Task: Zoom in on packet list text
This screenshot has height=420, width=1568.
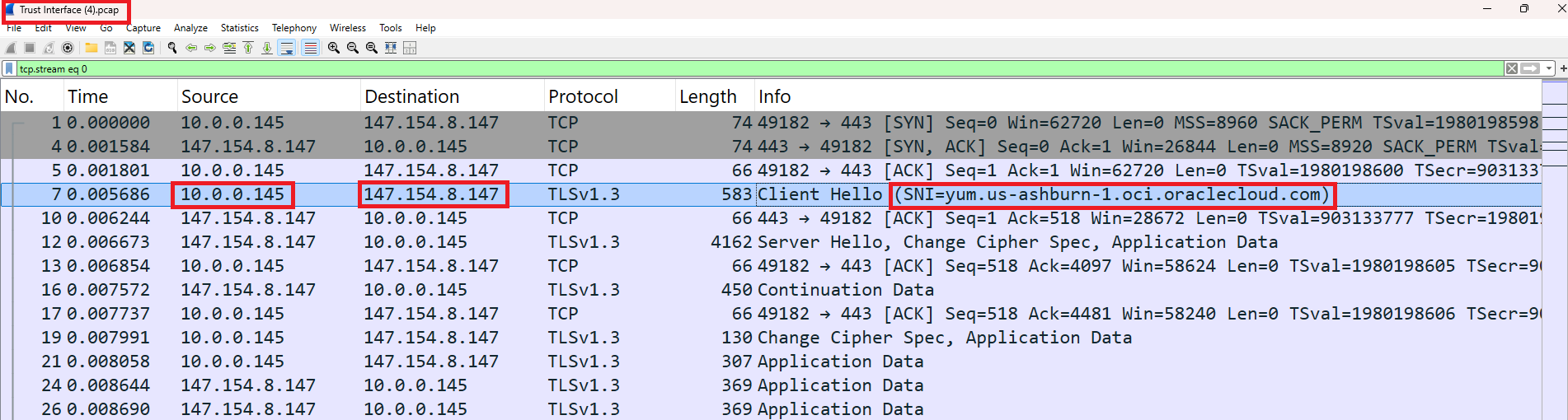Action: (x=334, y=48)
